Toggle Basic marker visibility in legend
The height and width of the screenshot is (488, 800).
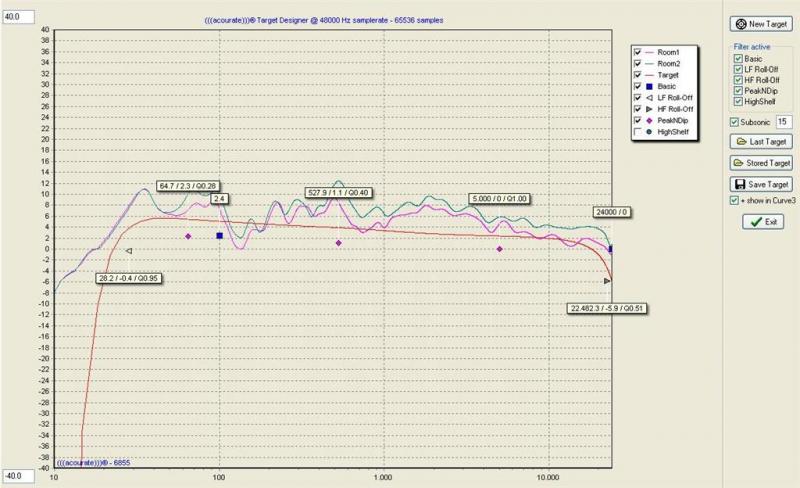click(x=637, y=86)
